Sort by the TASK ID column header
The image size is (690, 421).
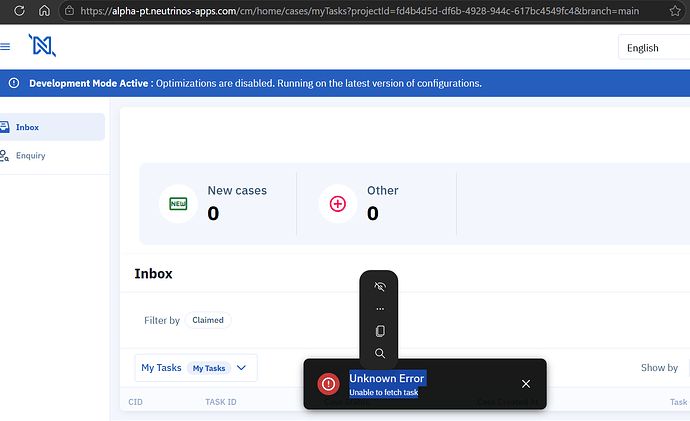pos(221,402)
